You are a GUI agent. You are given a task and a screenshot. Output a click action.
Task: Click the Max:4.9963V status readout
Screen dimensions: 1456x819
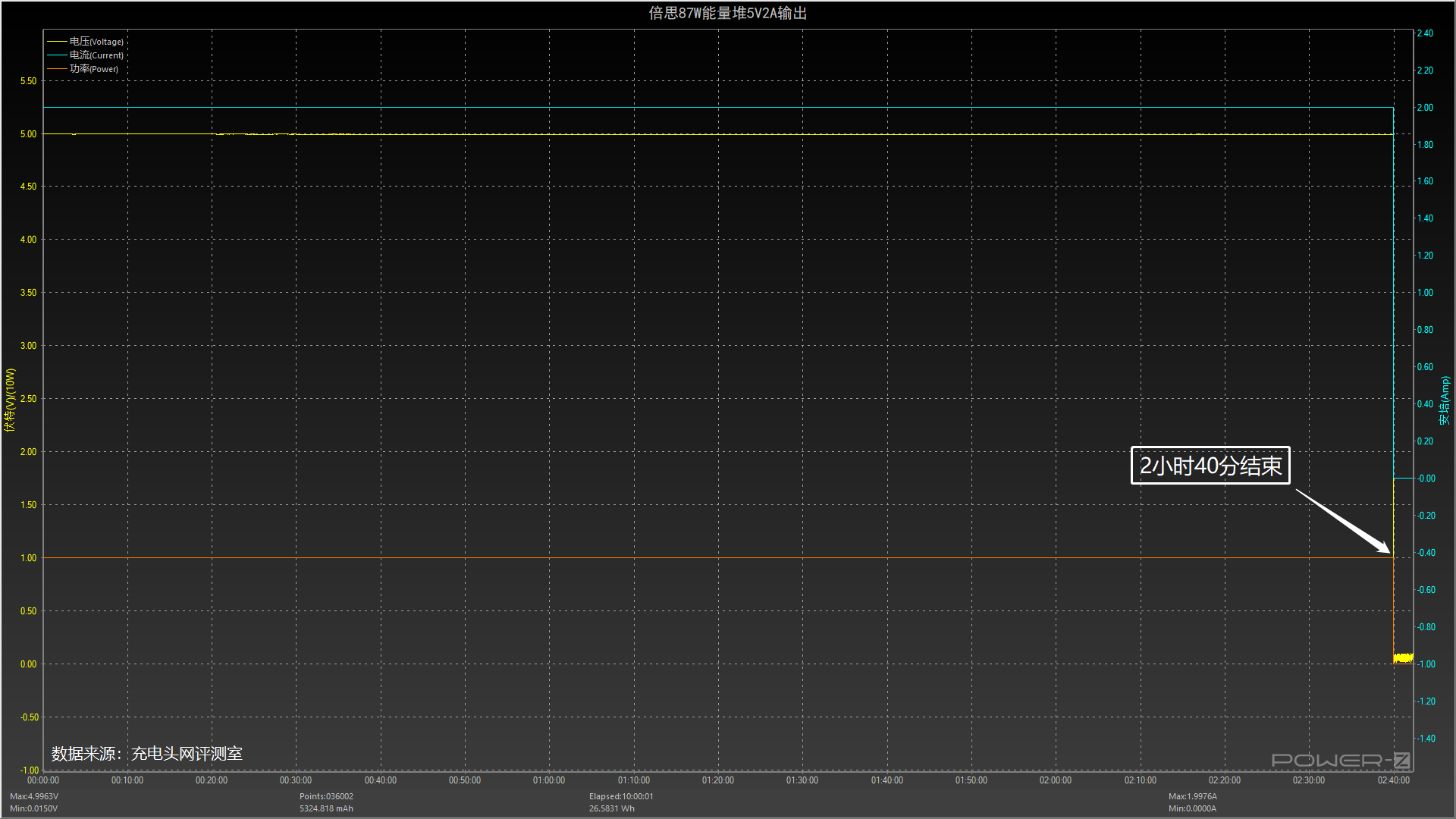(x=34, y=796)
